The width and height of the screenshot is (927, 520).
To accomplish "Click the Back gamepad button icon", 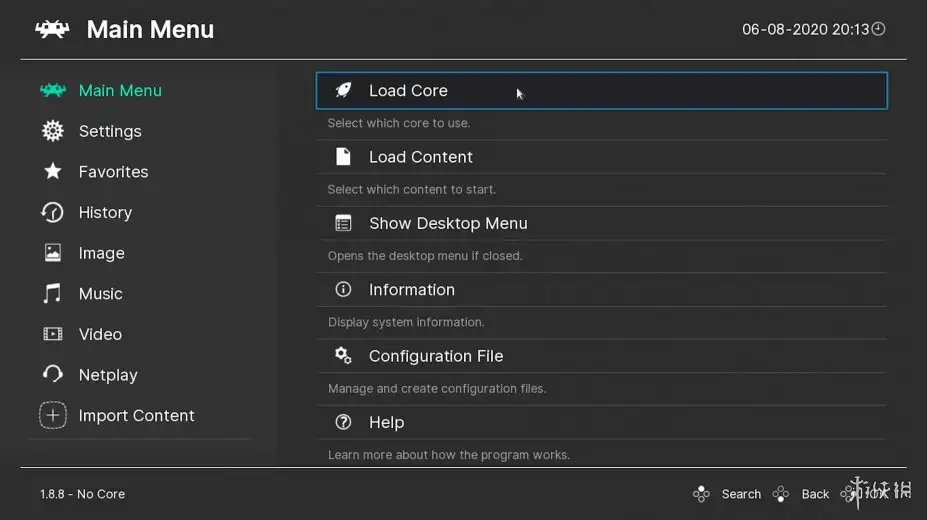I will 780,494.
